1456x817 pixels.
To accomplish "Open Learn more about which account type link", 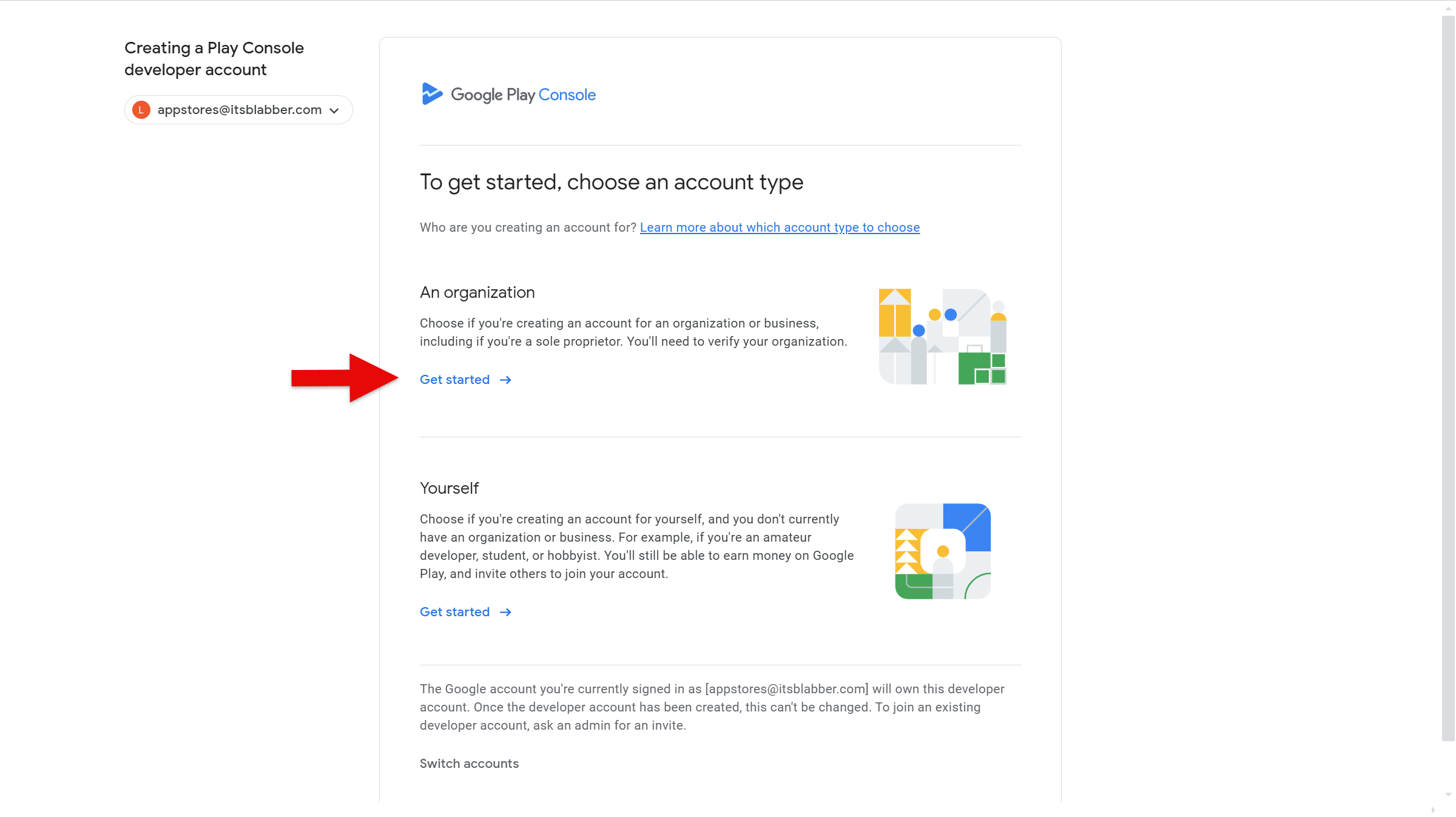I will click(780, 227).
